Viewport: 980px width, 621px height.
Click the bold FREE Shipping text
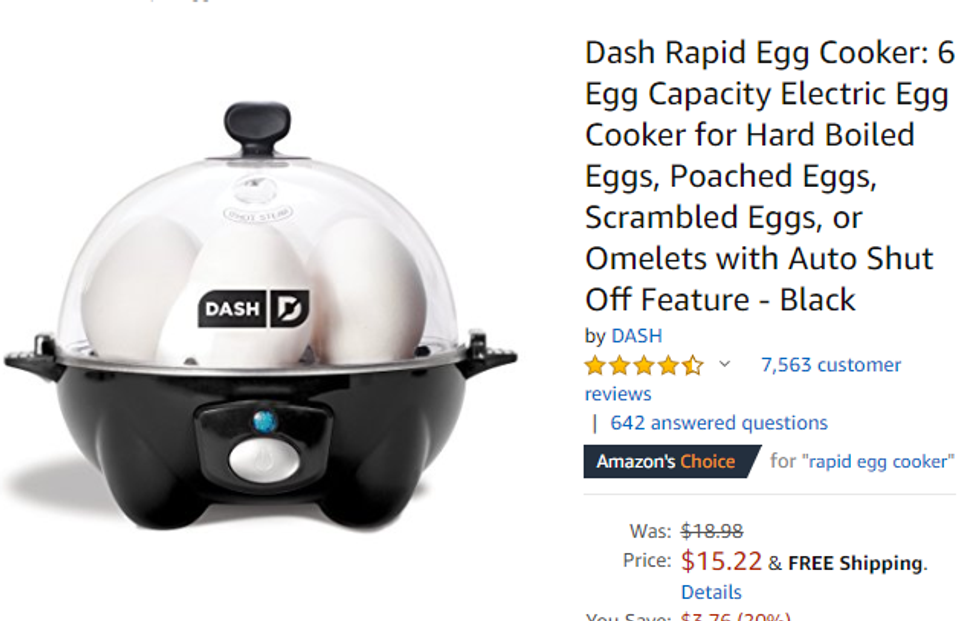(x=855, y=564)
